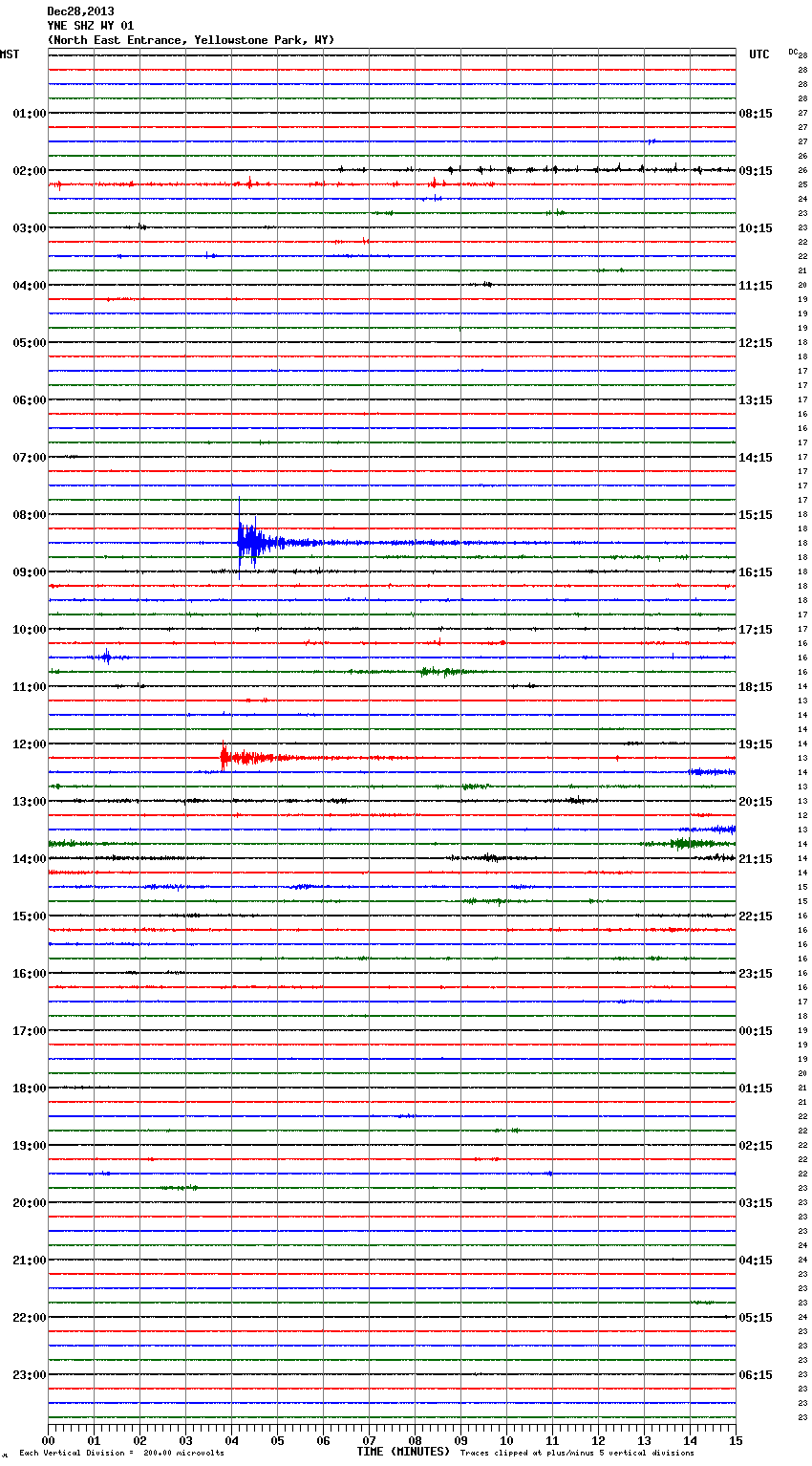This screenshot has width=812, height=1466.
Task: Click the 20:15 UTC time label
Action: pos(756,802)
